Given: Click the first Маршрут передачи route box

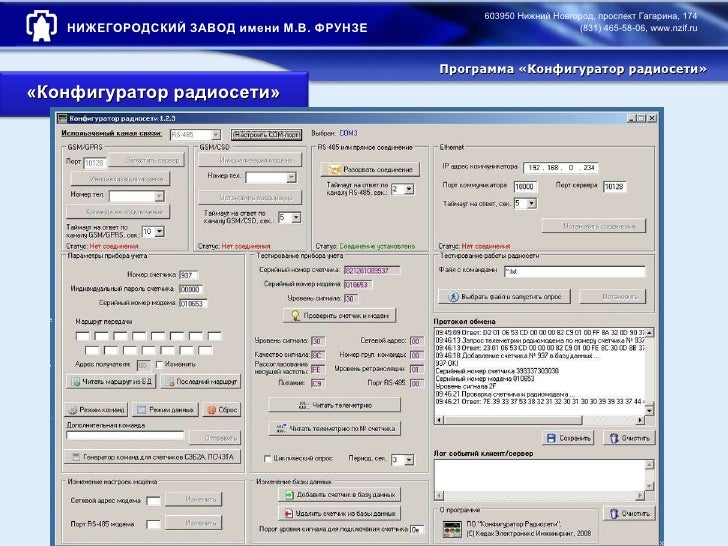Looking at the screenshot, I should pyautogui.click(x=83, y=336).
